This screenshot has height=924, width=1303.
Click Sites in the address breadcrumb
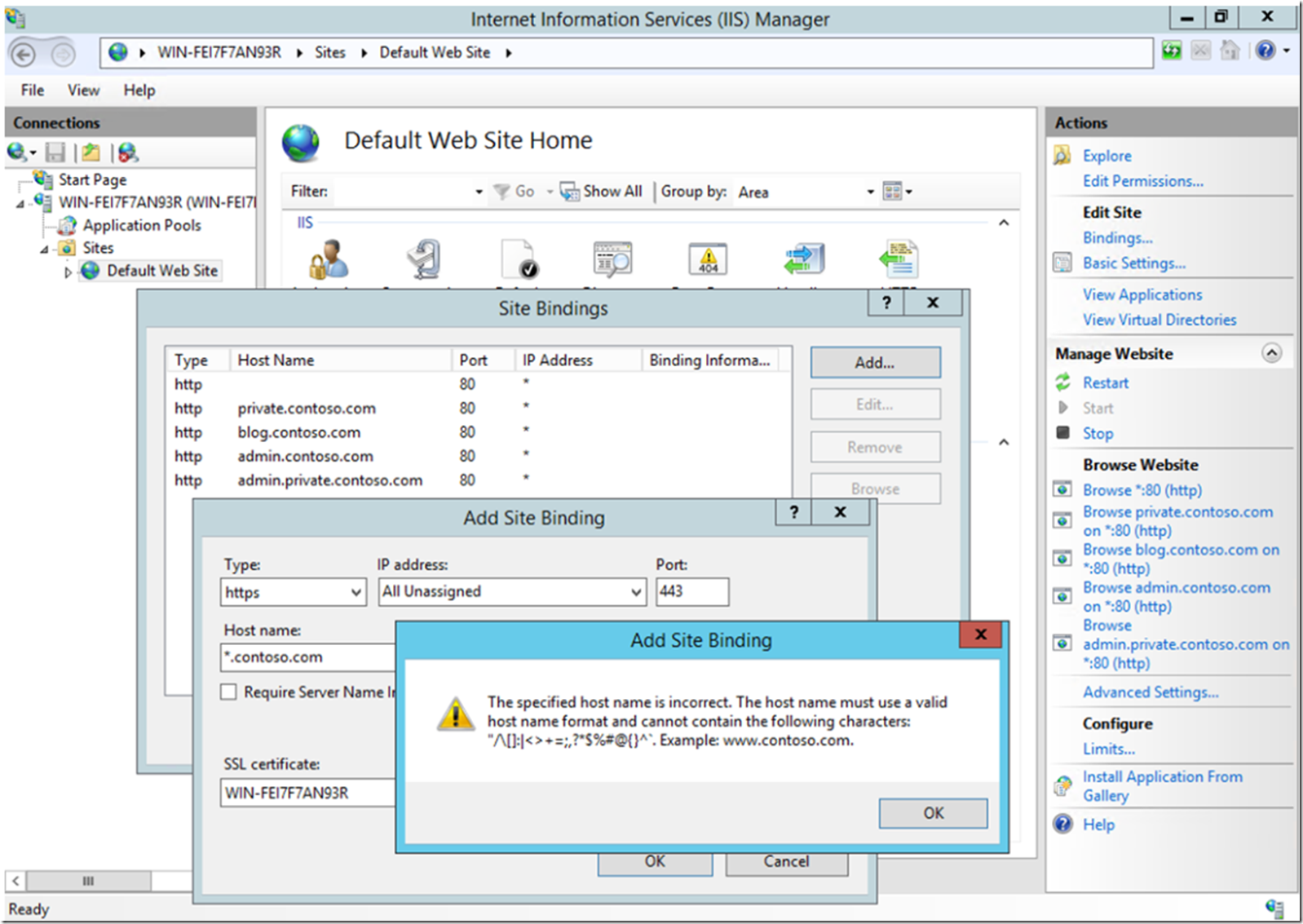[x=330, y=52]
